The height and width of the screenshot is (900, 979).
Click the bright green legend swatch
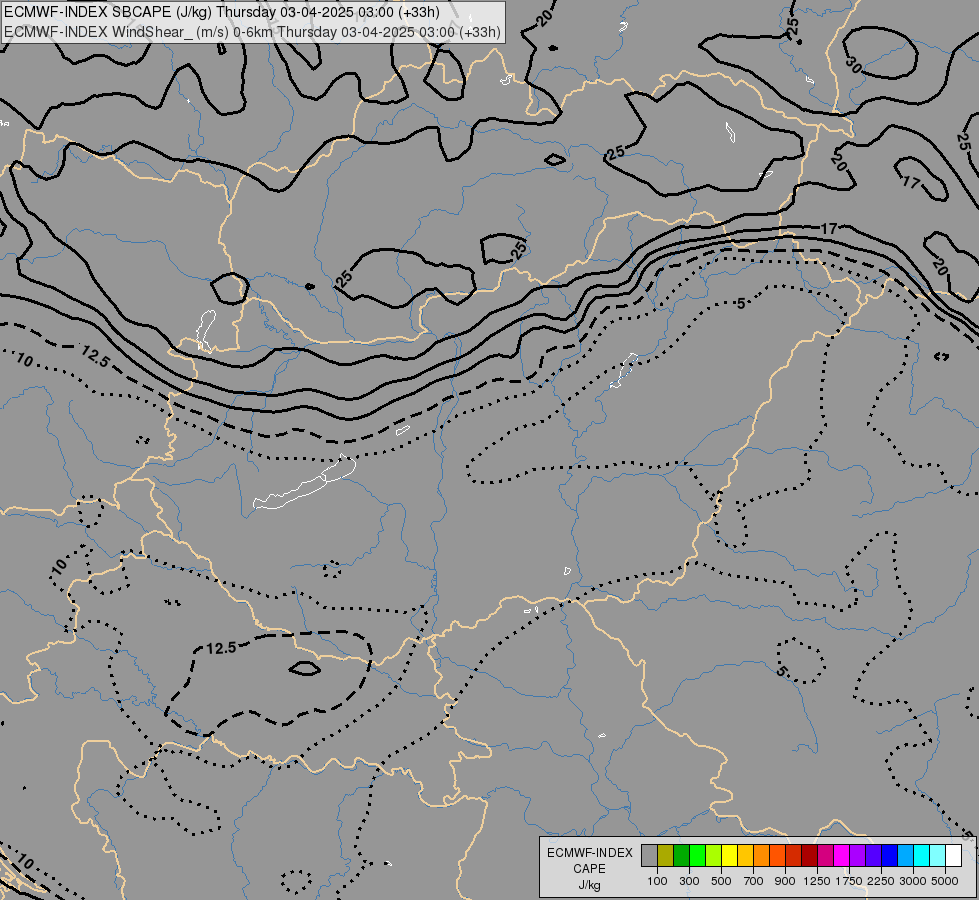pos(697,855)
